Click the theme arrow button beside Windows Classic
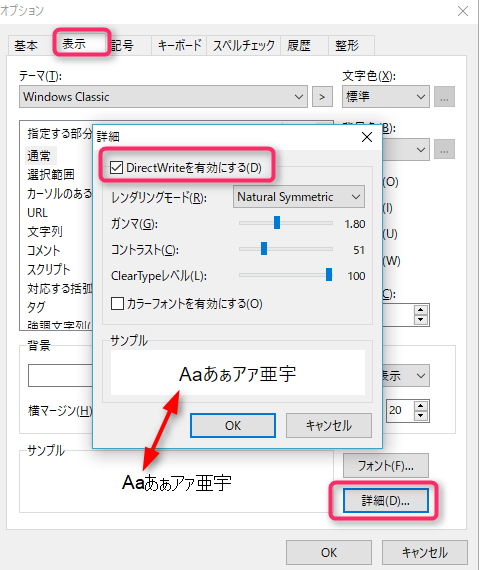This screenshot has width=479, height=570. (x=322, y=97)
